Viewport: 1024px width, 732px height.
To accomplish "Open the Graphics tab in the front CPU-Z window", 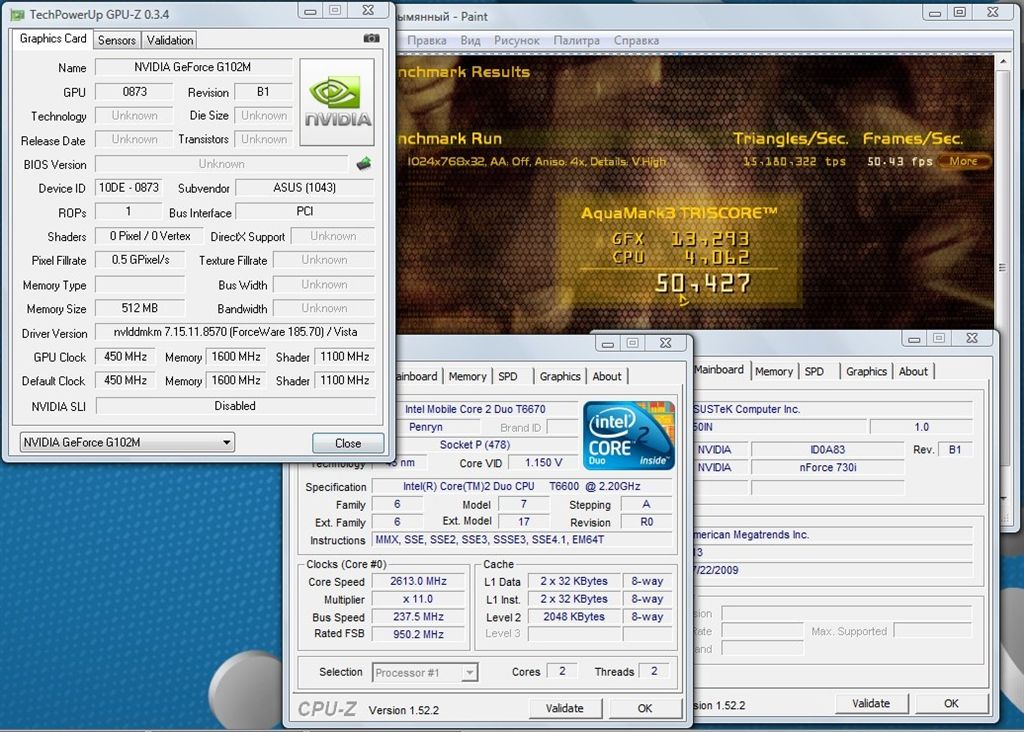I will coord(560,376).
